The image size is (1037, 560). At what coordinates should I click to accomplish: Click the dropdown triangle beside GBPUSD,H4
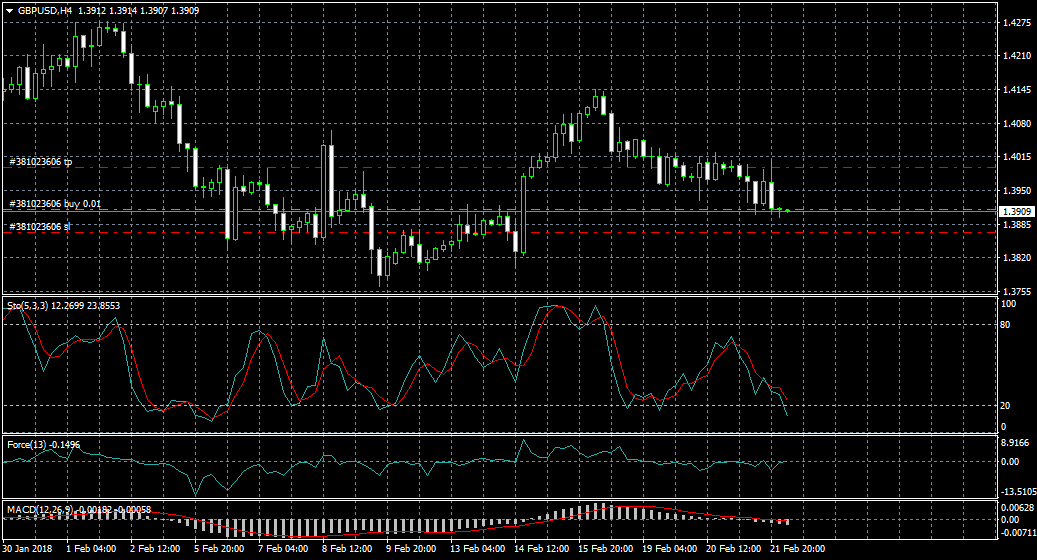tap(9, 10)
